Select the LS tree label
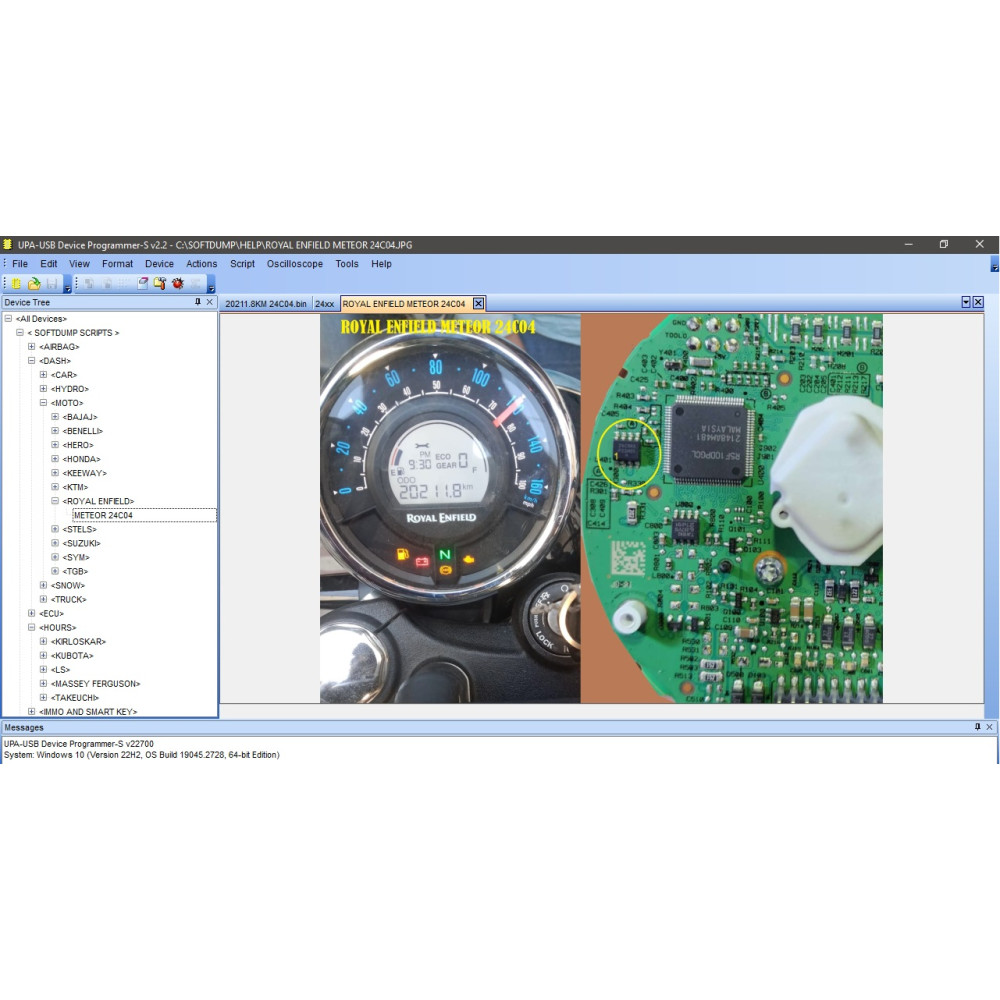The height and width of the screenshot is (1000, 1000). pyautogui.click(x=61, y=670)
